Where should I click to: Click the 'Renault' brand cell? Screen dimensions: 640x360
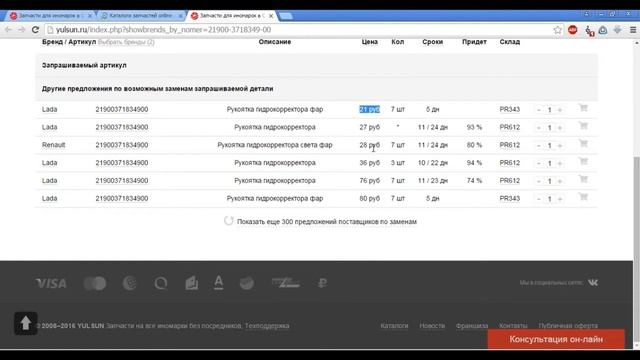pos(53,145)
